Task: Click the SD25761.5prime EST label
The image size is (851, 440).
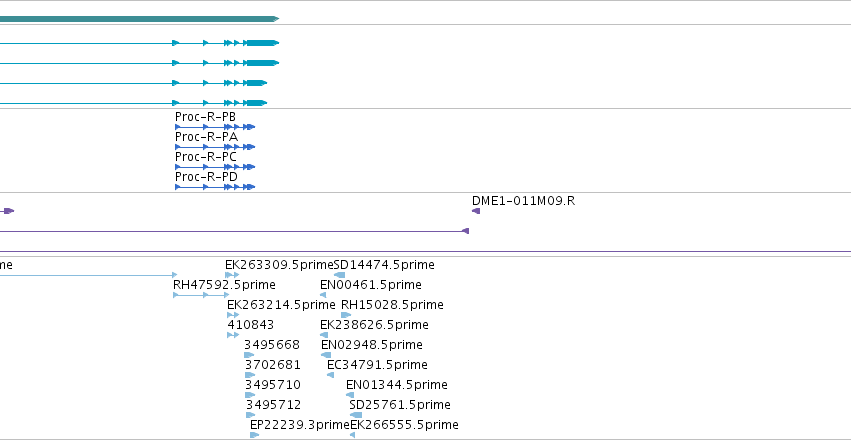Action: (400, 405)
